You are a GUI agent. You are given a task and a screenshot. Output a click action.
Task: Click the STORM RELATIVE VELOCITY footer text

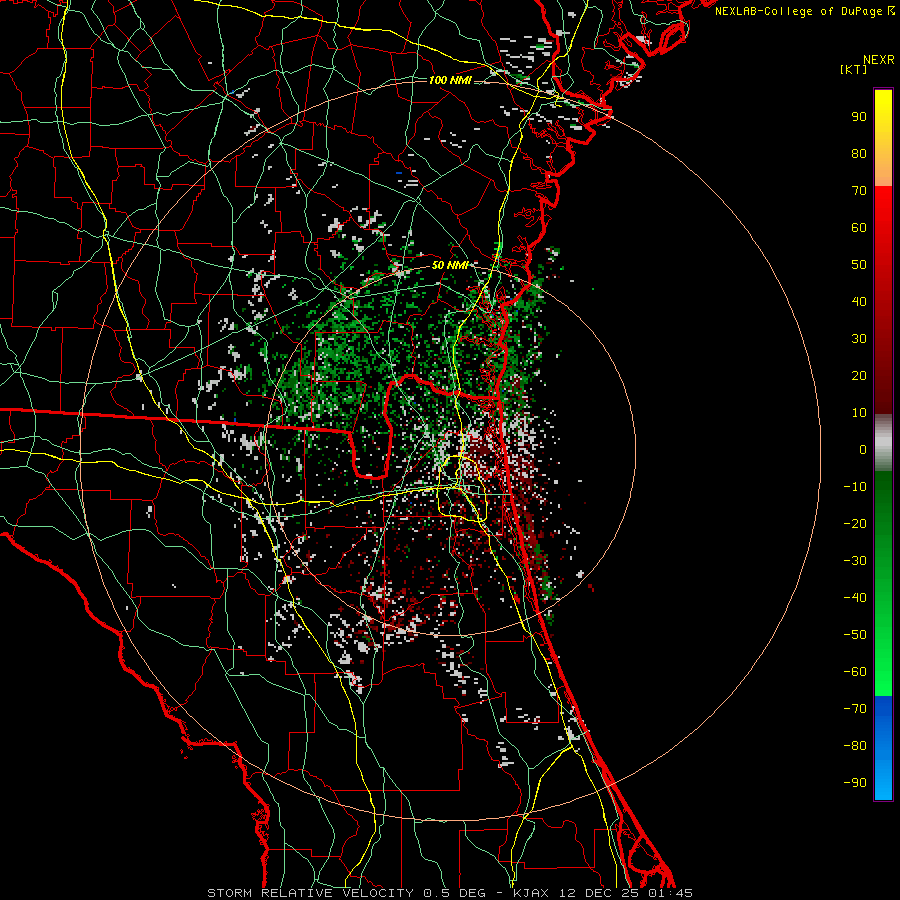[x=310, y=893]
